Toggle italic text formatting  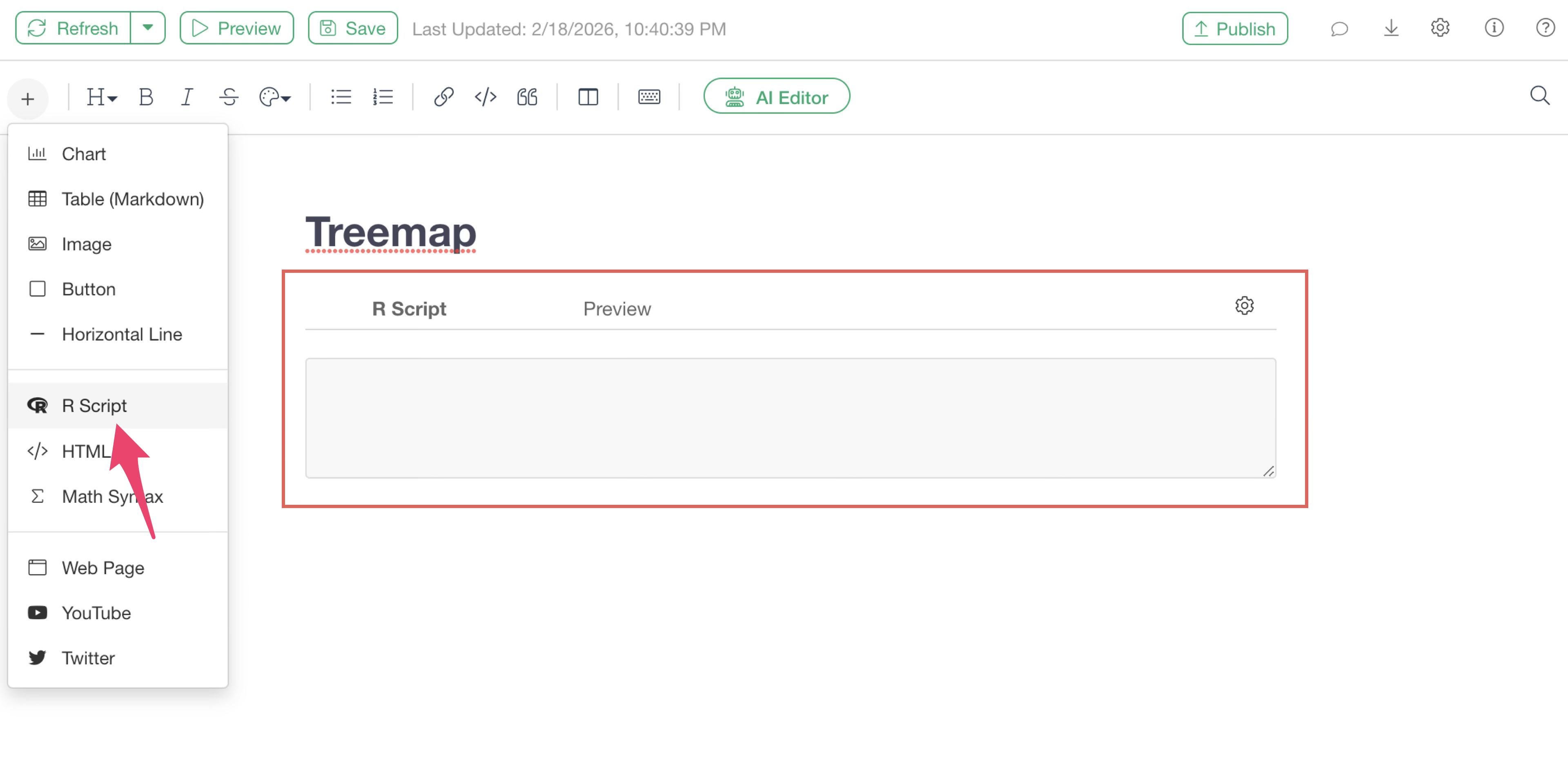coord(187,97)
